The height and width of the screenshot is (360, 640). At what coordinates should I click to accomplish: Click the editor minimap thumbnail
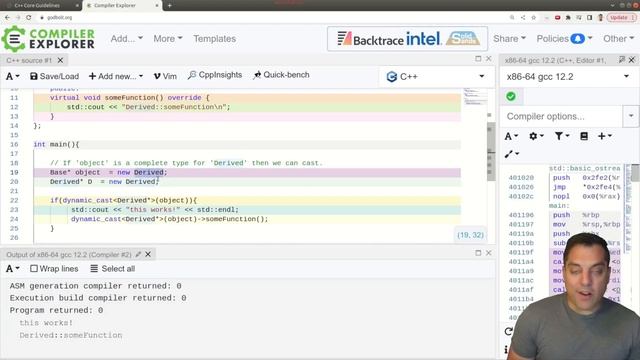pos(475,96)
